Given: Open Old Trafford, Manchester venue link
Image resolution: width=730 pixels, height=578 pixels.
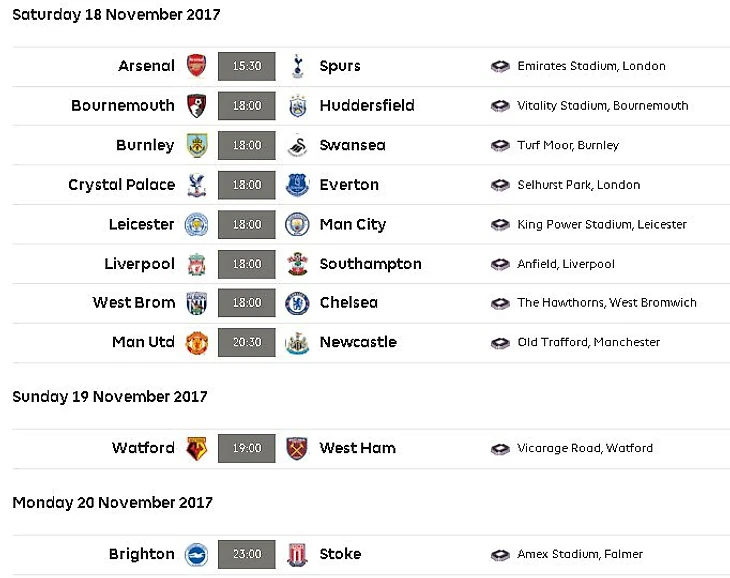Looking at the screenshot, I should pyautogui.click(x=588, y=342).
